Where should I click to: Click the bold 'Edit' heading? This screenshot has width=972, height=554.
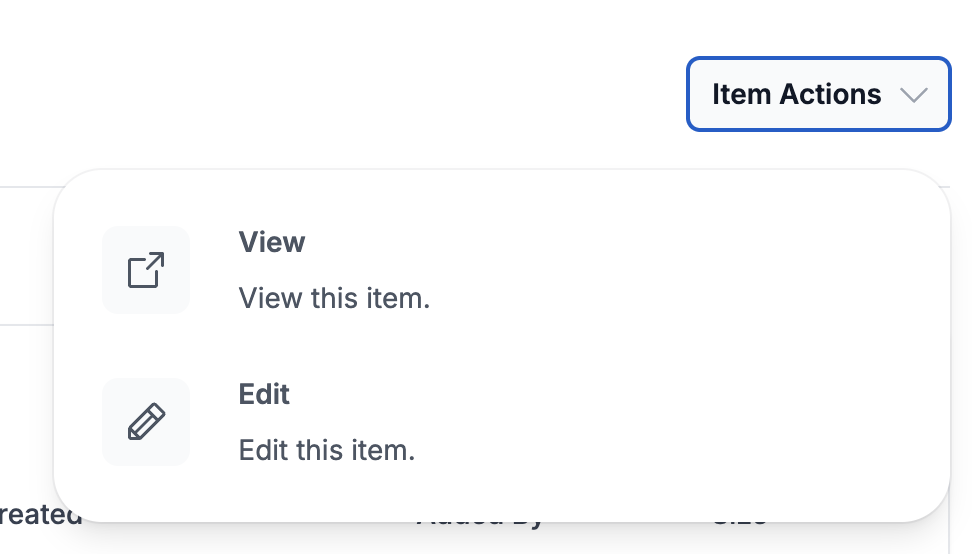[x=264, y=394]
